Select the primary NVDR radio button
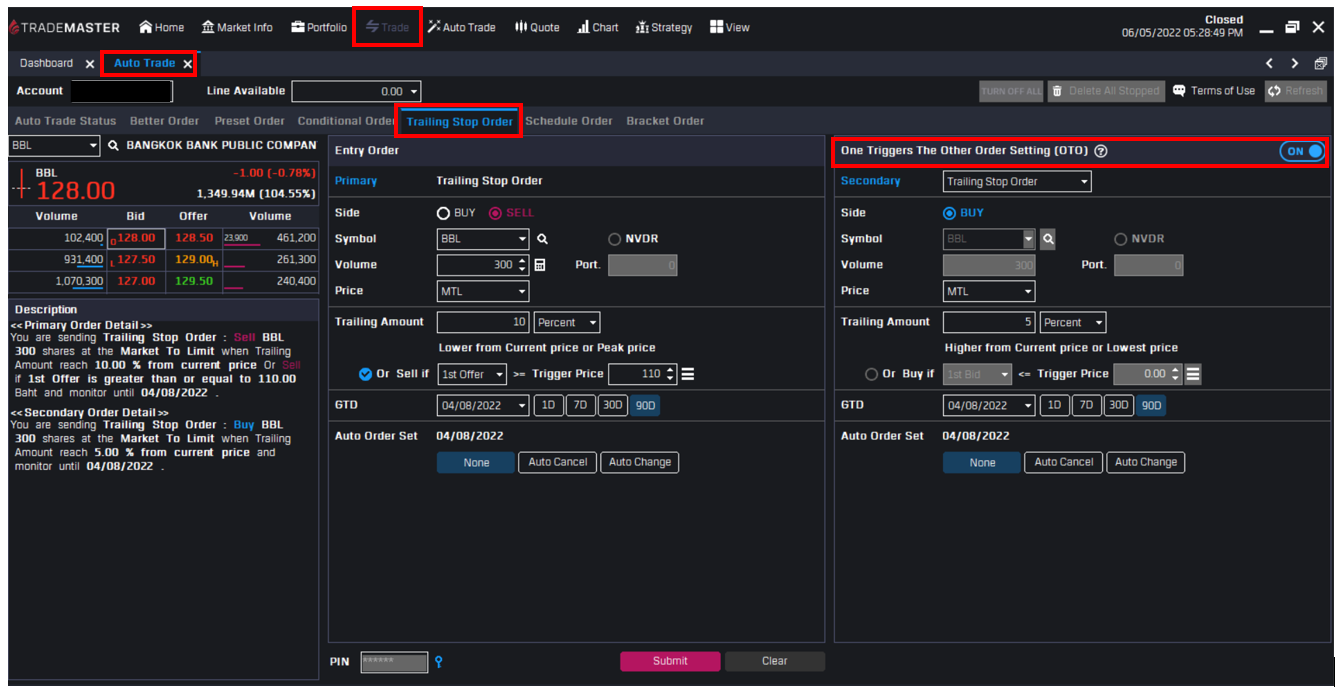The image size is (1336, 692). [x=615, y=239]
